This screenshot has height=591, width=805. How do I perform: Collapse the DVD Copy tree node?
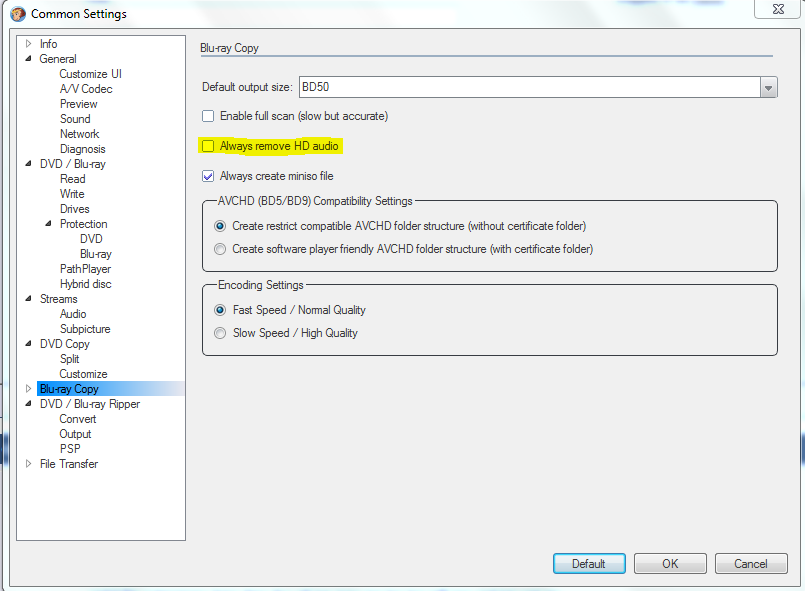pos(28,344)
